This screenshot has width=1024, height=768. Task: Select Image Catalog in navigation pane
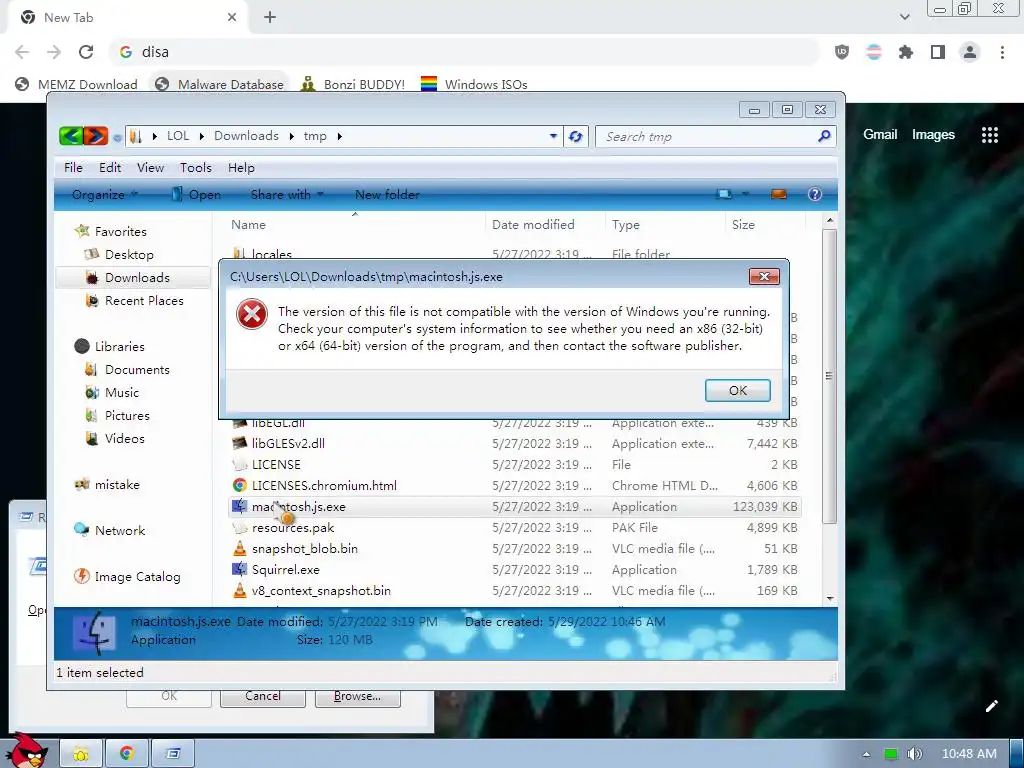pyautogui.click(x=128, y=577)
